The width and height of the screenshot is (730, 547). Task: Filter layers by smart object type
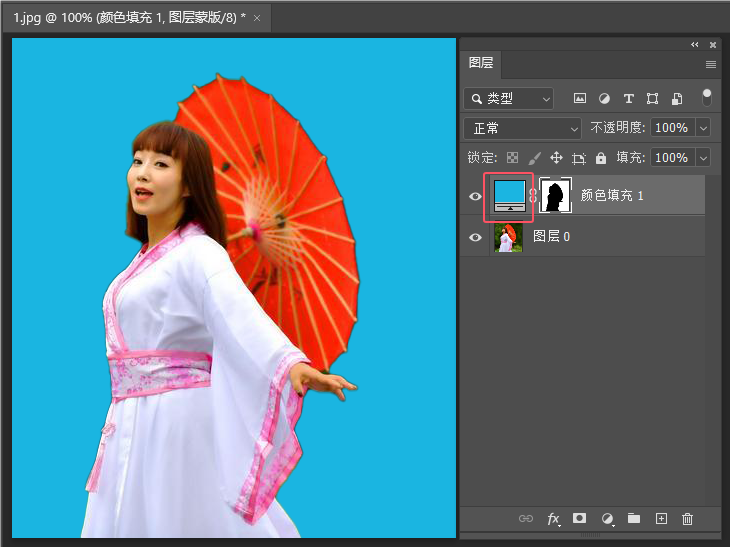click(676, 98)
